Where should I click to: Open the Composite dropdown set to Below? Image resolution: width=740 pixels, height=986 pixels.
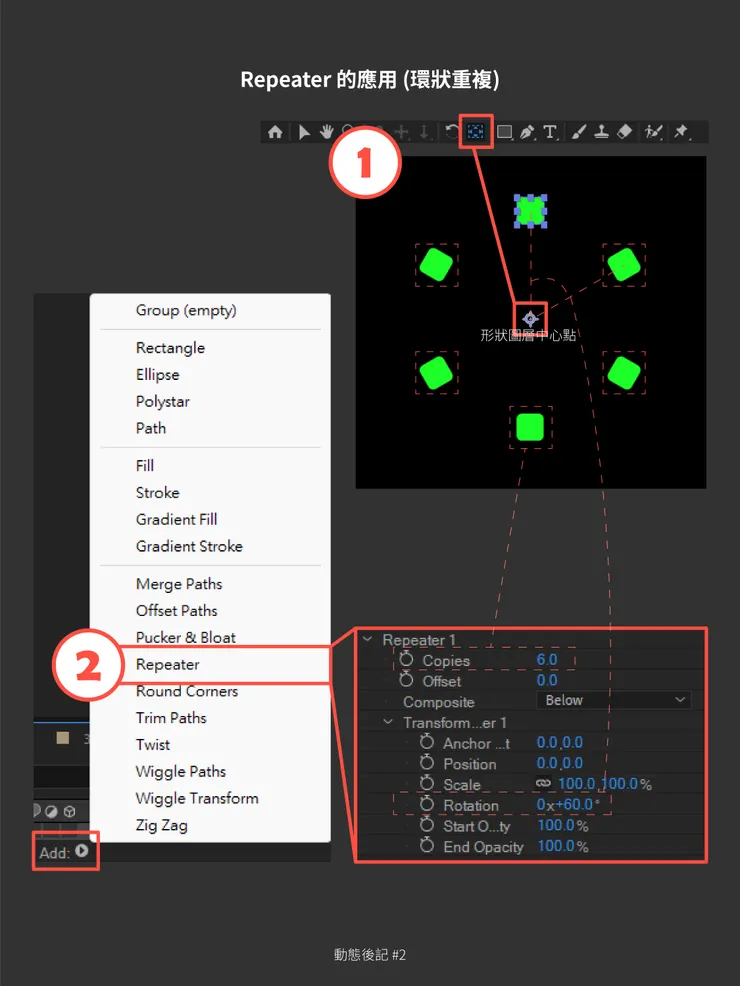(x=614, y=700)
